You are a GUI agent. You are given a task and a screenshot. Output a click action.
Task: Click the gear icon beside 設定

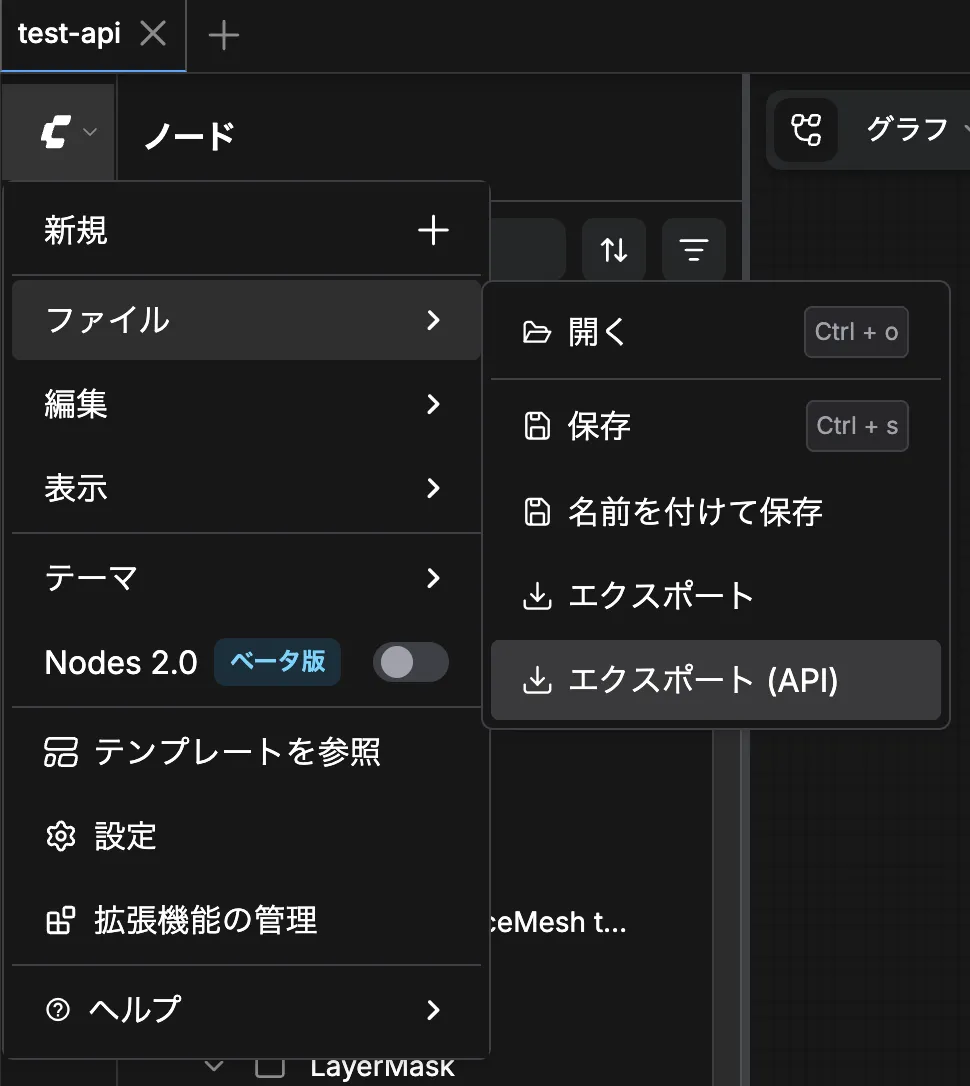tap(61, 837)
